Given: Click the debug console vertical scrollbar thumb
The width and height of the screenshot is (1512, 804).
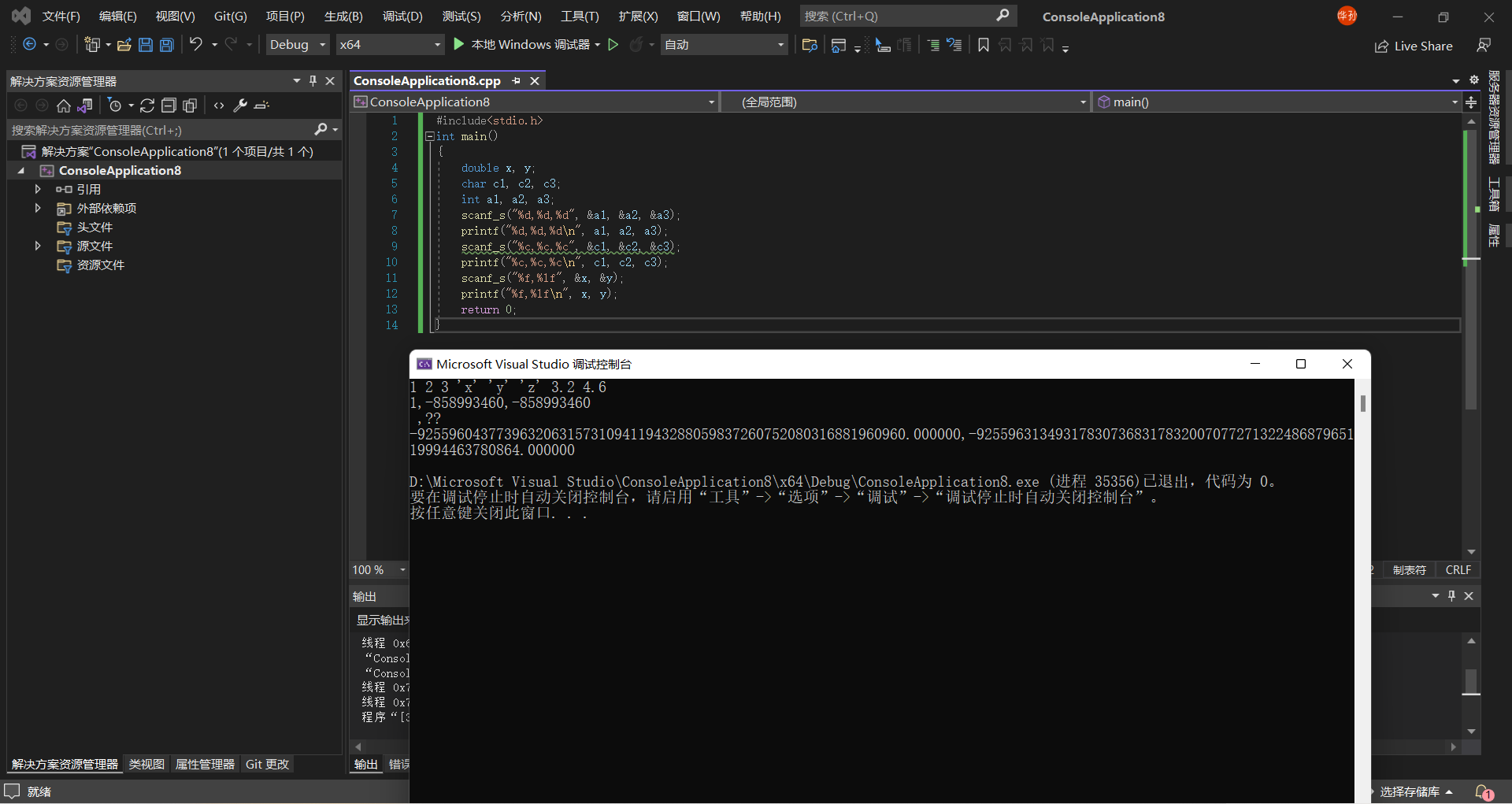Looking at the screenshot, I should [1363, 403].
